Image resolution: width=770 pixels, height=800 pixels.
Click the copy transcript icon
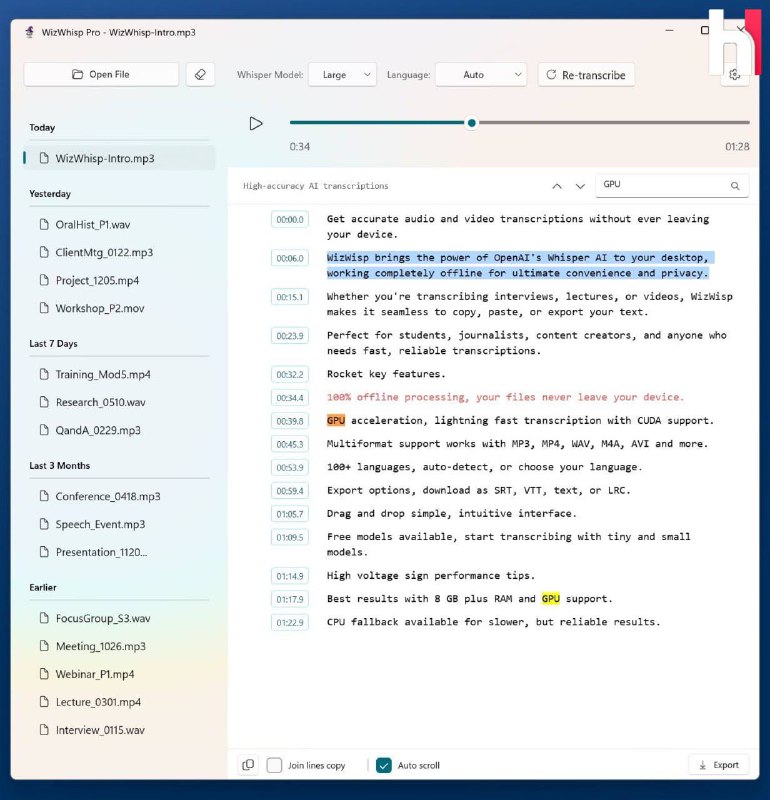pyautogui.click(x=248, y=765)
